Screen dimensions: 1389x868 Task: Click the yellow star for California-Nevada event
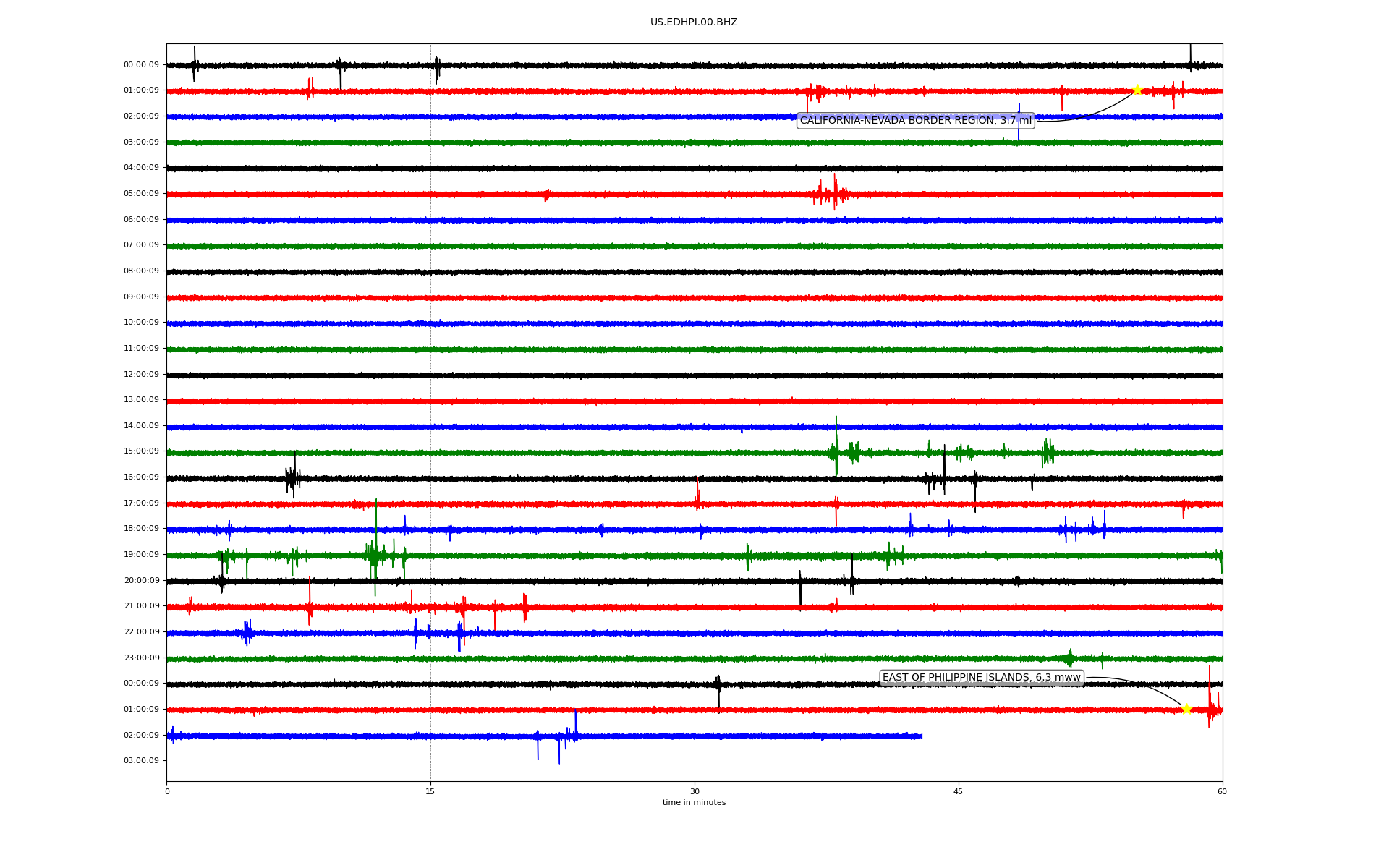pos(1137,90)
